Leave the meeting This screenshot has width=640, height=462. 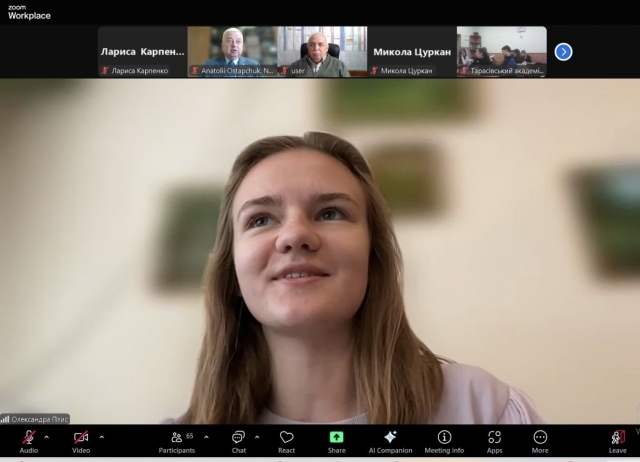click(618, 442)
